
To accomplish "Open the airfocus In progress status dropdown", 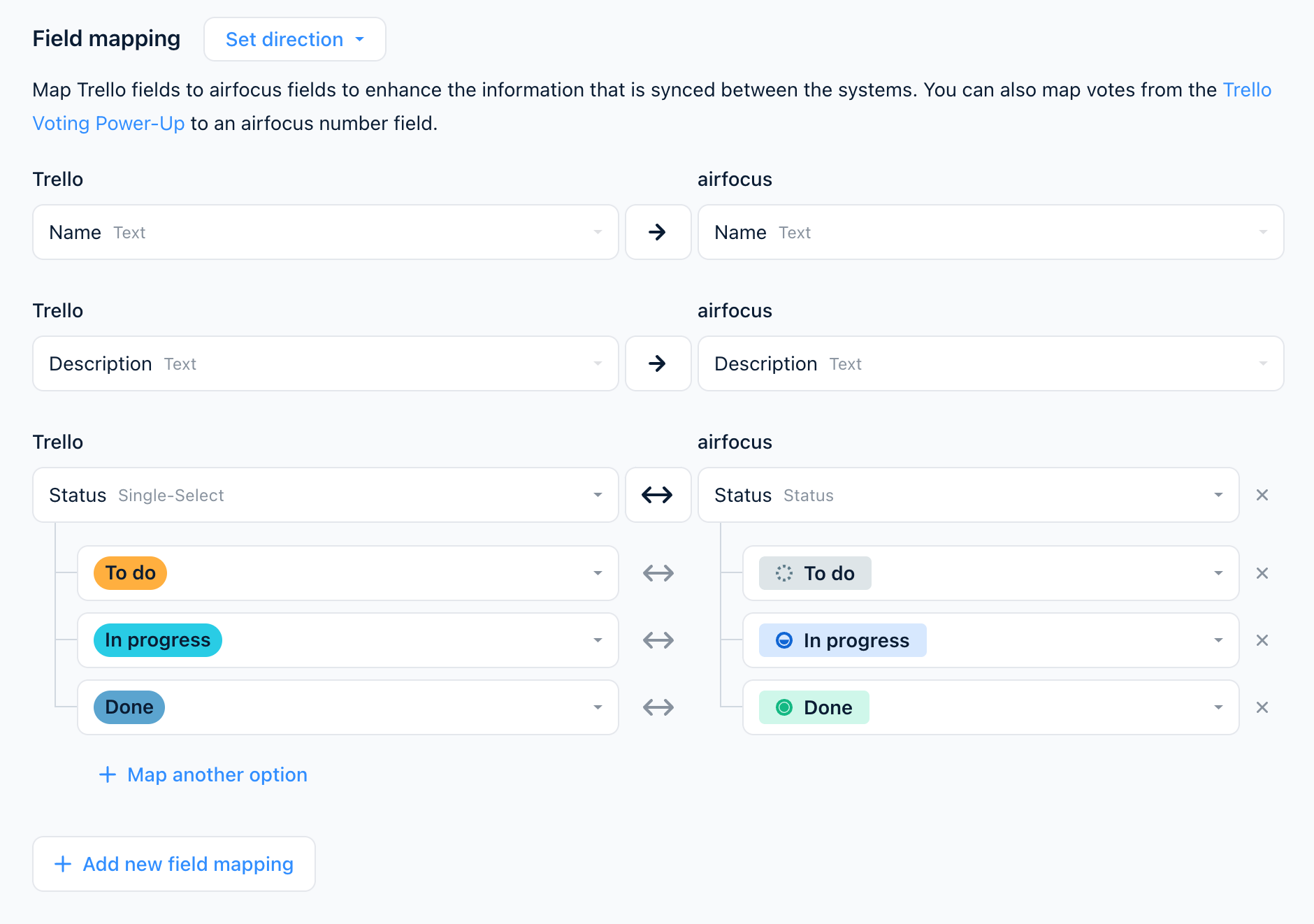I will coord(990,640).
